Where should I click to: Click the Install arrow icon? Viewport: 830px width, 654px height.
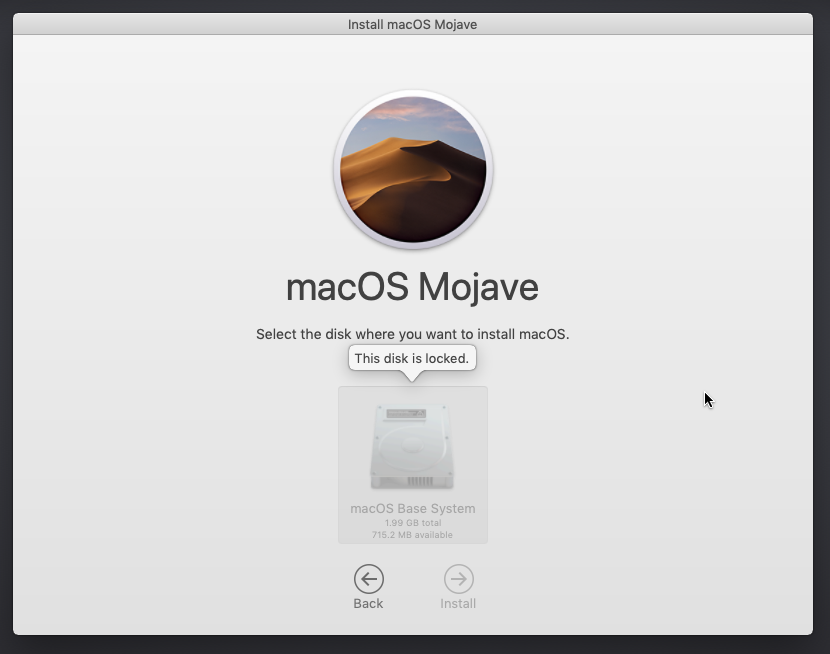tap(458, 579)
